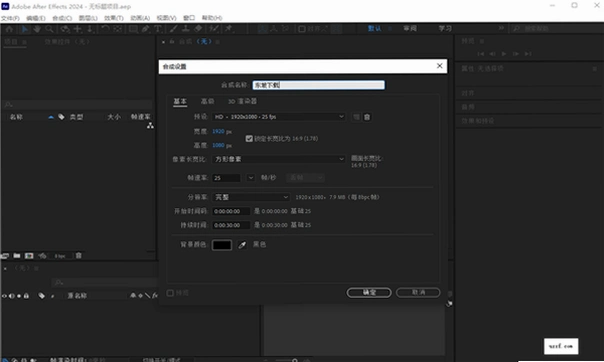Click the label tag column in timeline
This screenshot has height=362, width=604.
41,296
